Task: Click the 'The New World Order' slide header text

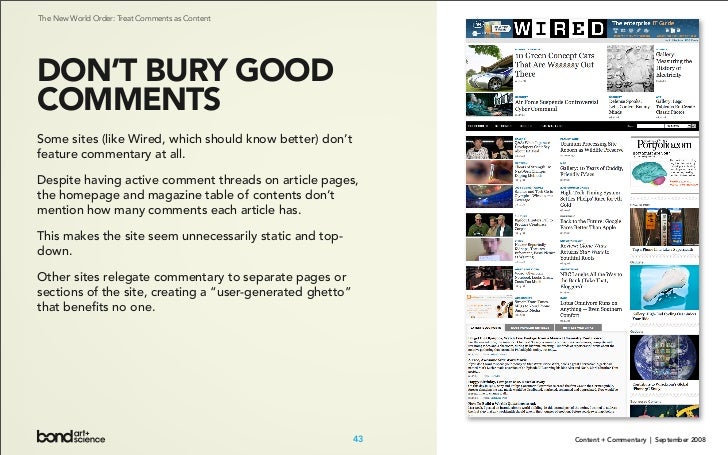Action: point(124,18)
